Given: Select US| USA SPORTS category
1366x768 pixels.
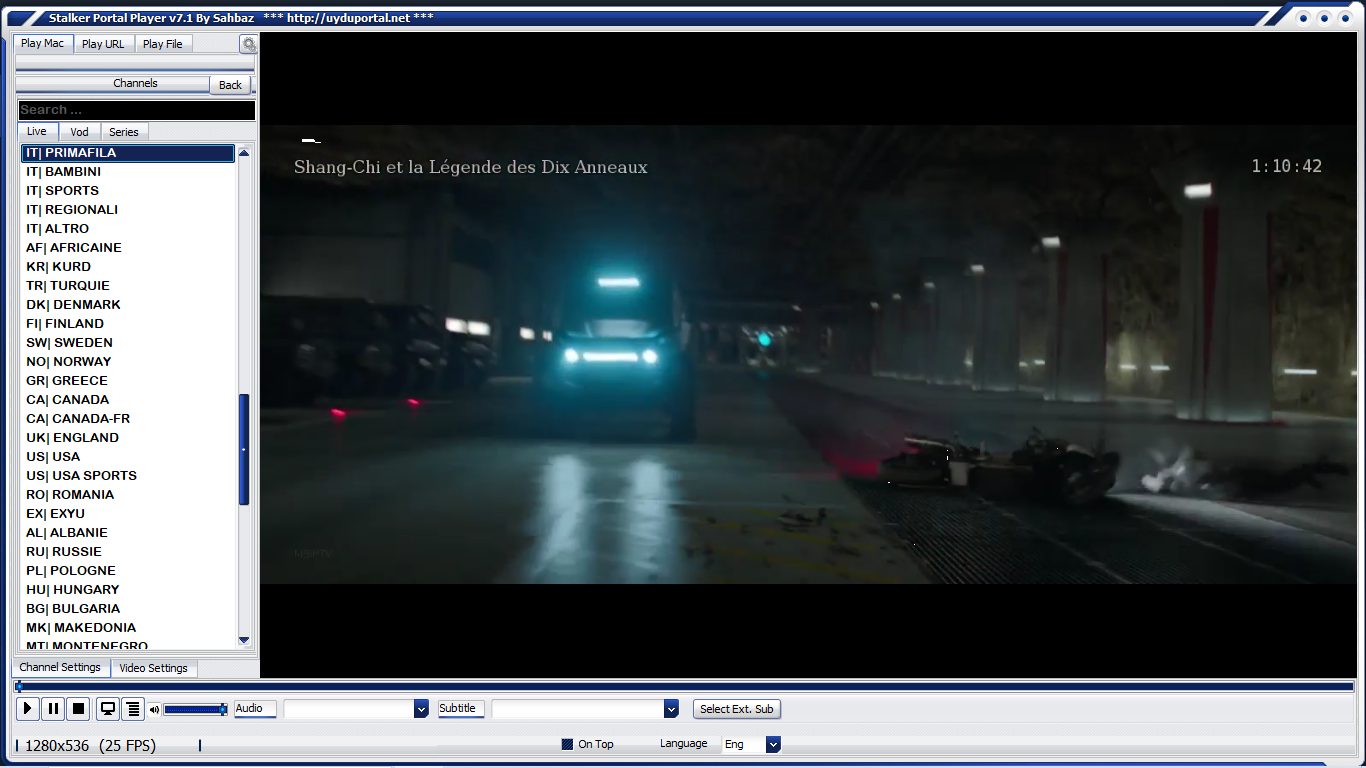Looking at the screenshot, I should point(128,476).
